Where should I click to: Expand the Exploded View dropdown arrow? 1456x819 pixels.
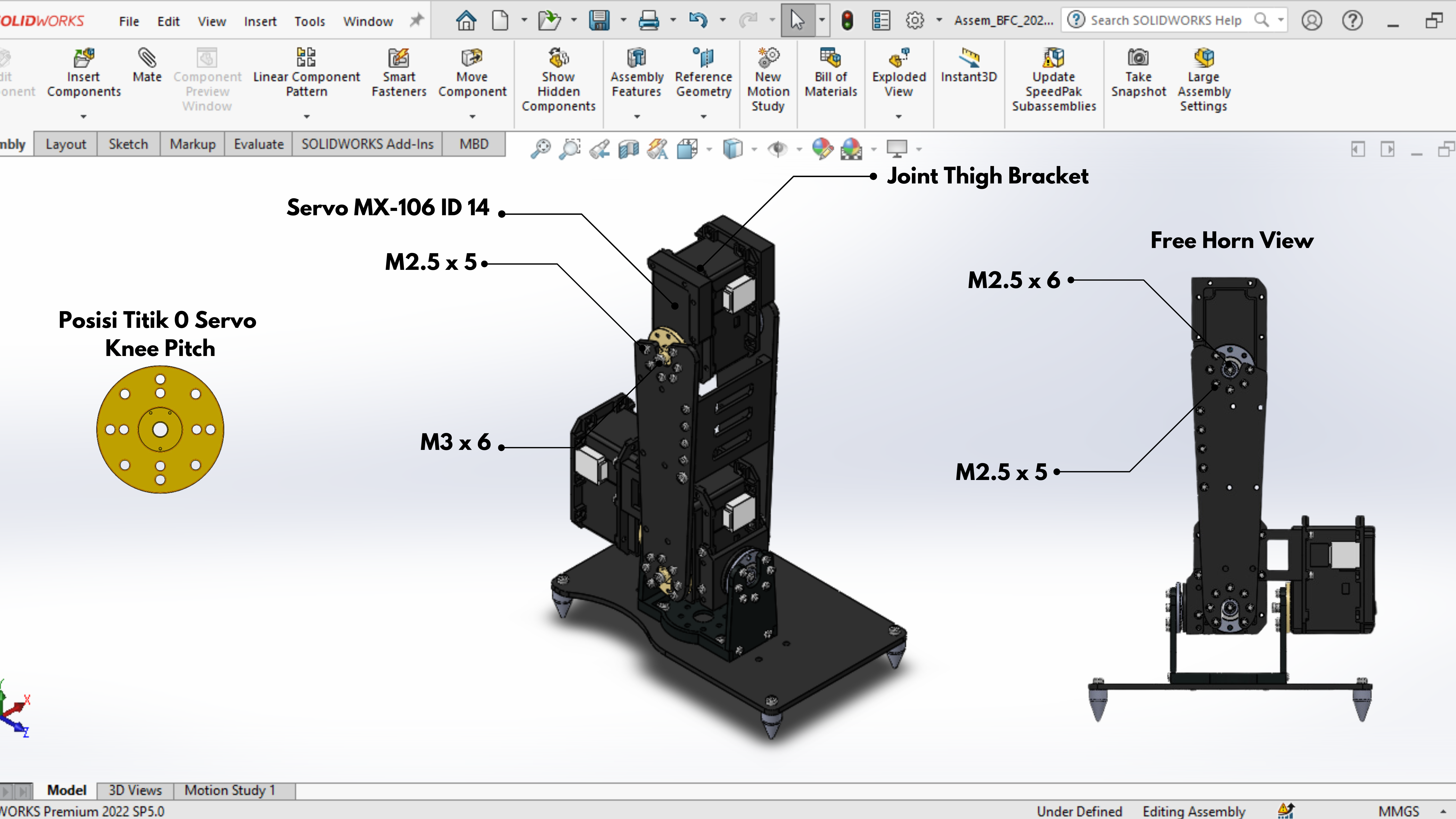click(x=899, y=116)
